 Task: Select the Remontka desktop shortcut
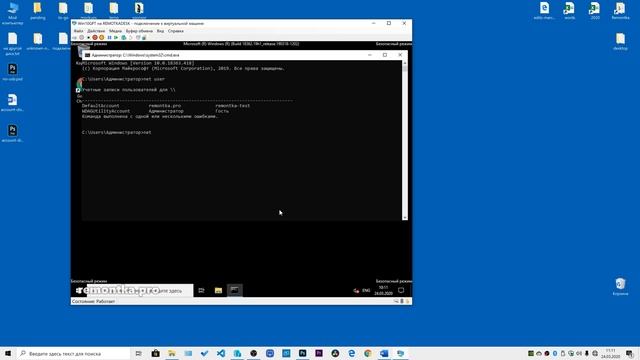[620, 11]
